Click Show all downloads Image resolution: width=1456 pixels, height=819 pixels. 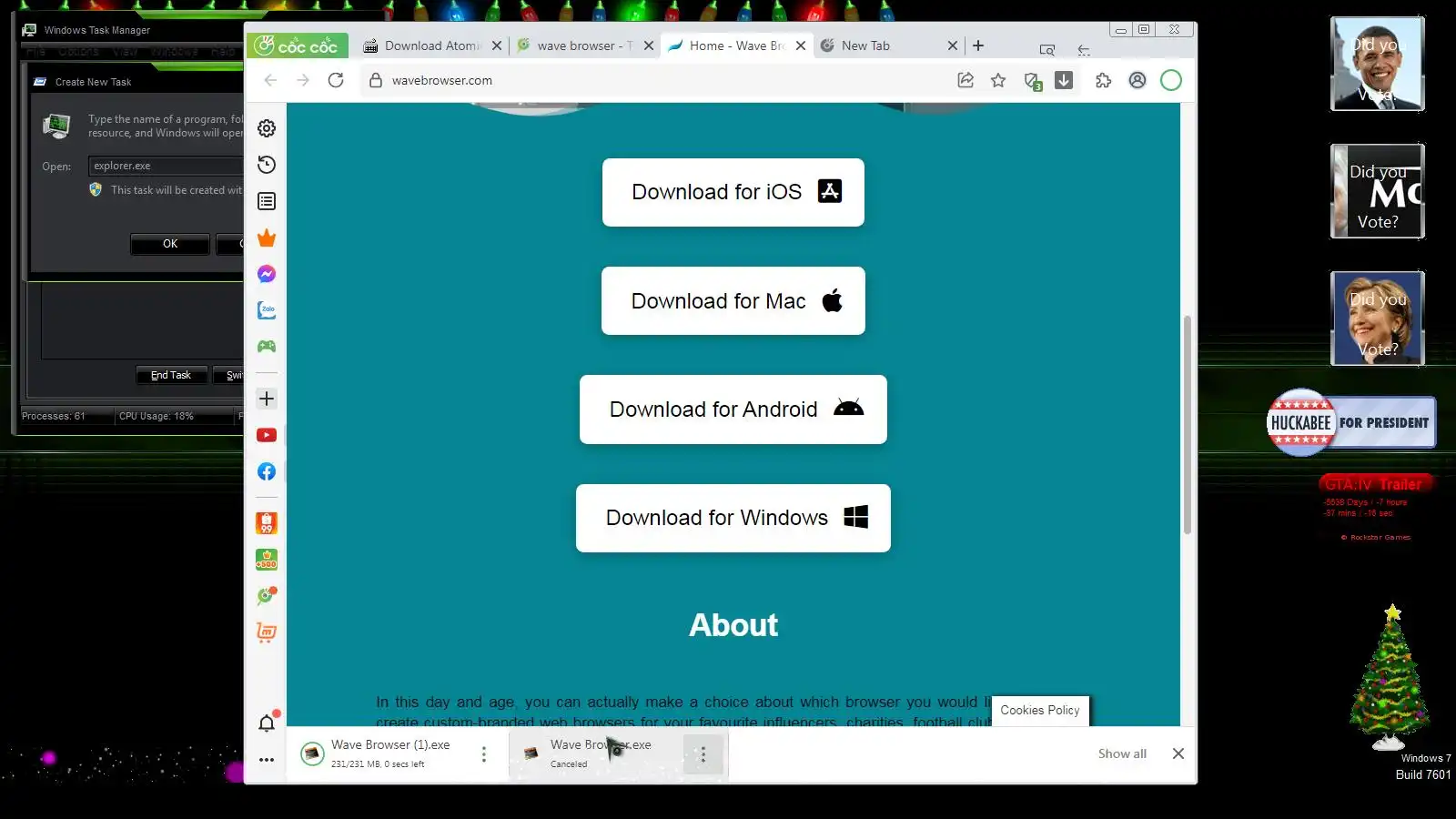pyautogui.click(x=1122, y=753)
